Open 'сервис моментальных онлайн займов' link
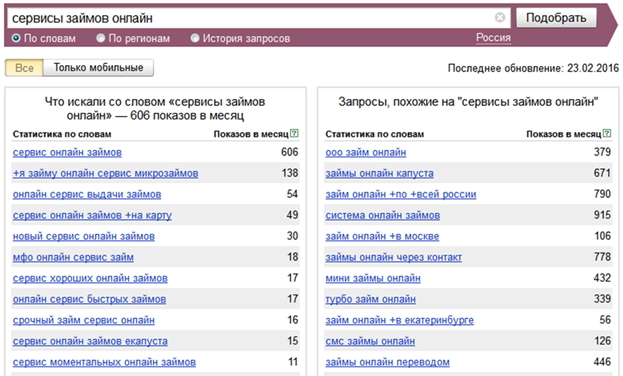This screenshot has width=623, height=376. (104, 362)
